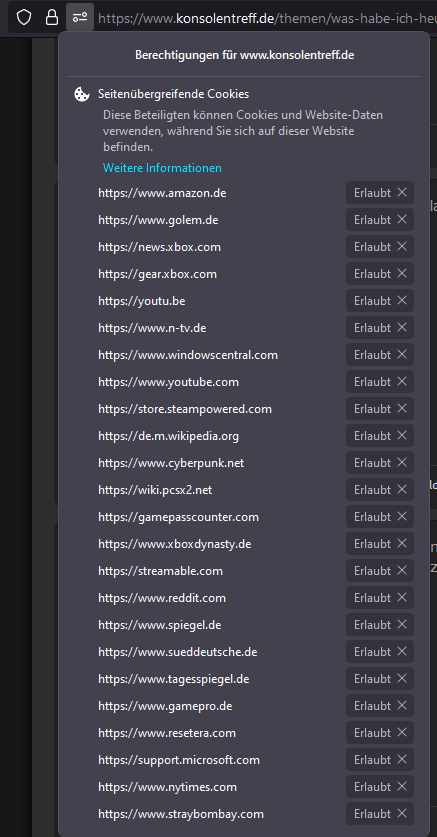Viewport: 437px width, 837px height.
Task: Open the Weitere Informationen link
Action: tap(162, 168)
